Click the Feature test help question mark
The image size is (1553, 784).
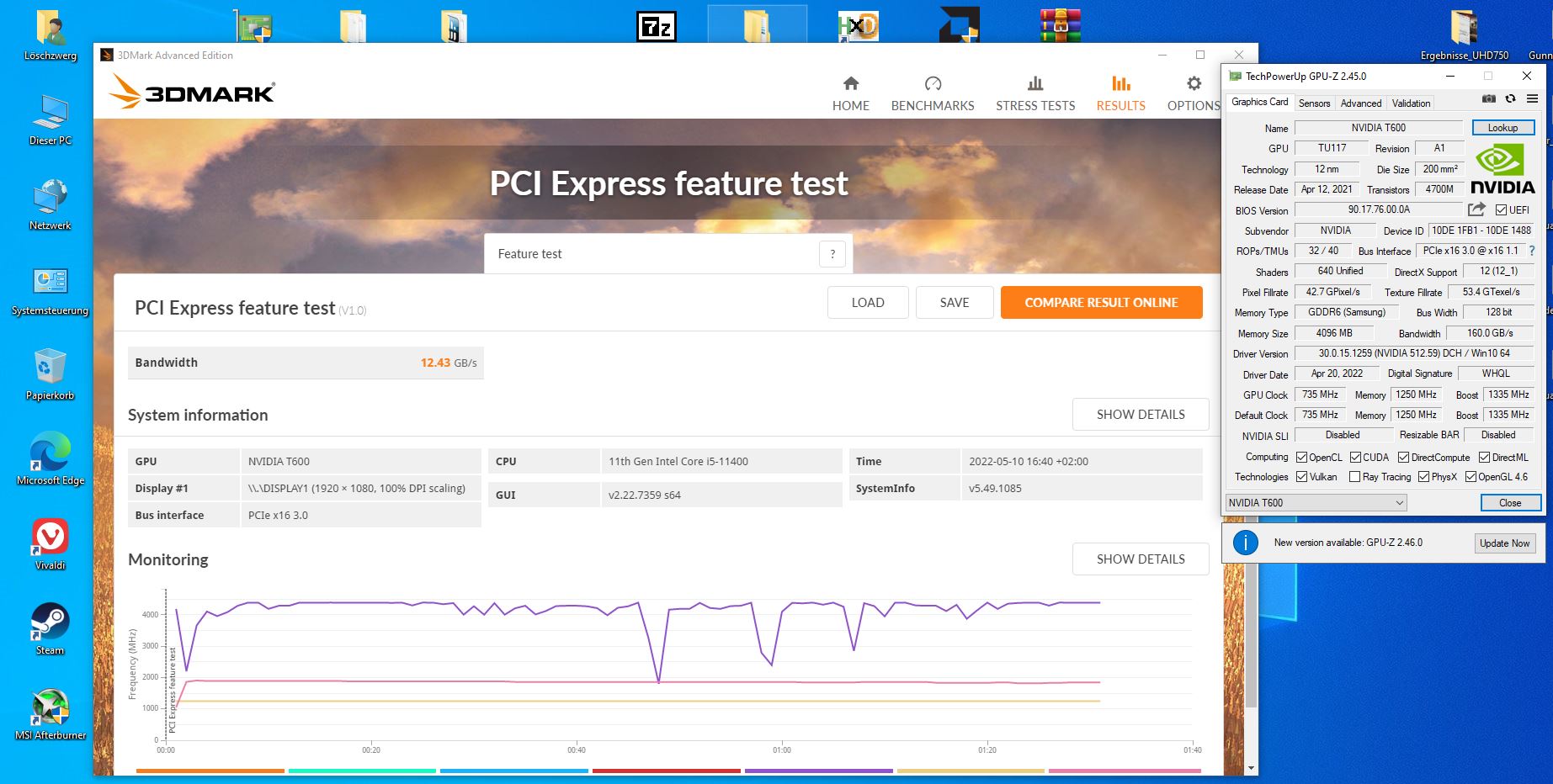(x=832, y=254)
